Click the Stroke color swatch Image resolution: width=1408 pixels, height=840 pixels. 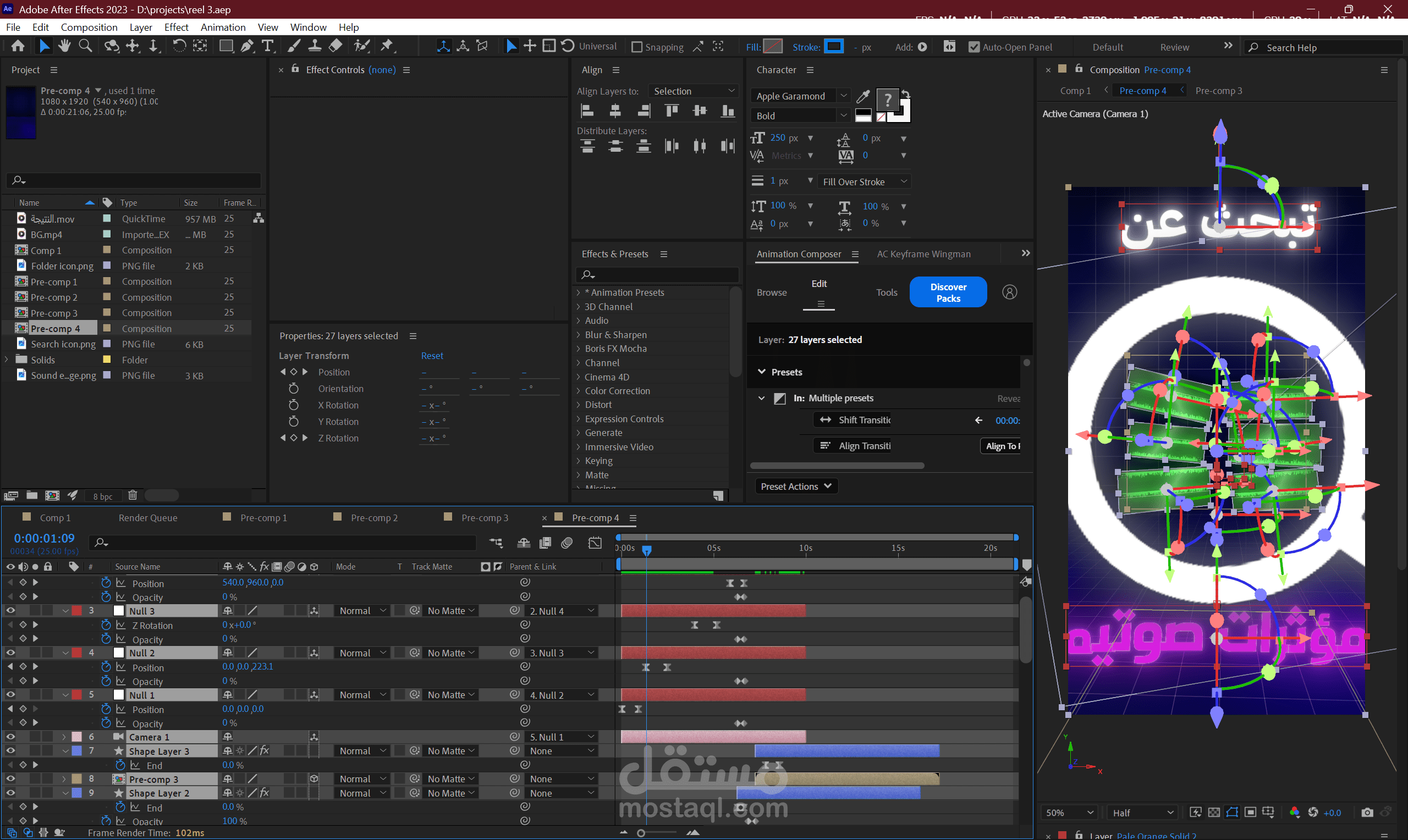pos(833,46)
